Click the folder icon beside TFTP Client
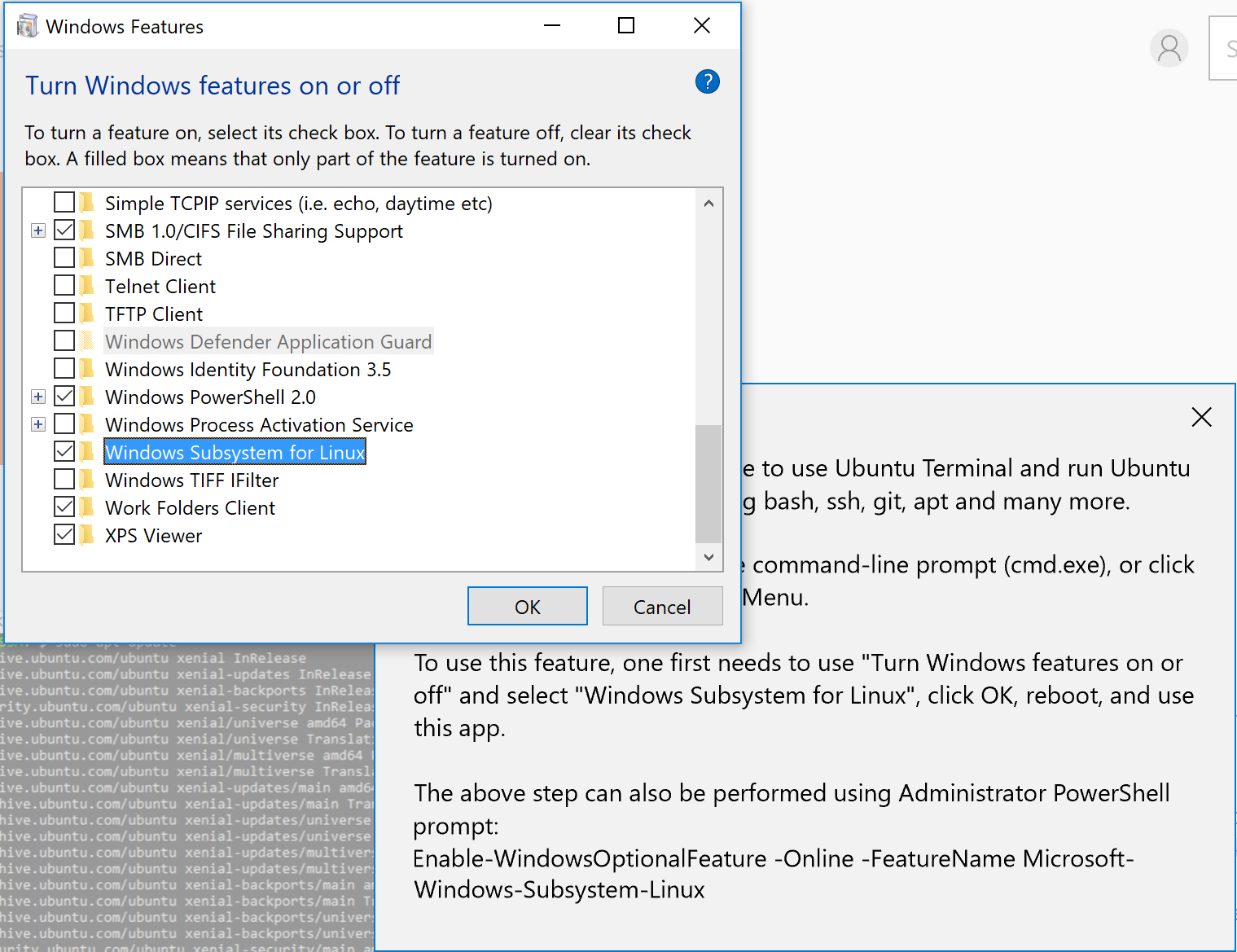This screenshot has width=1237, height=952. pos(87,314)
